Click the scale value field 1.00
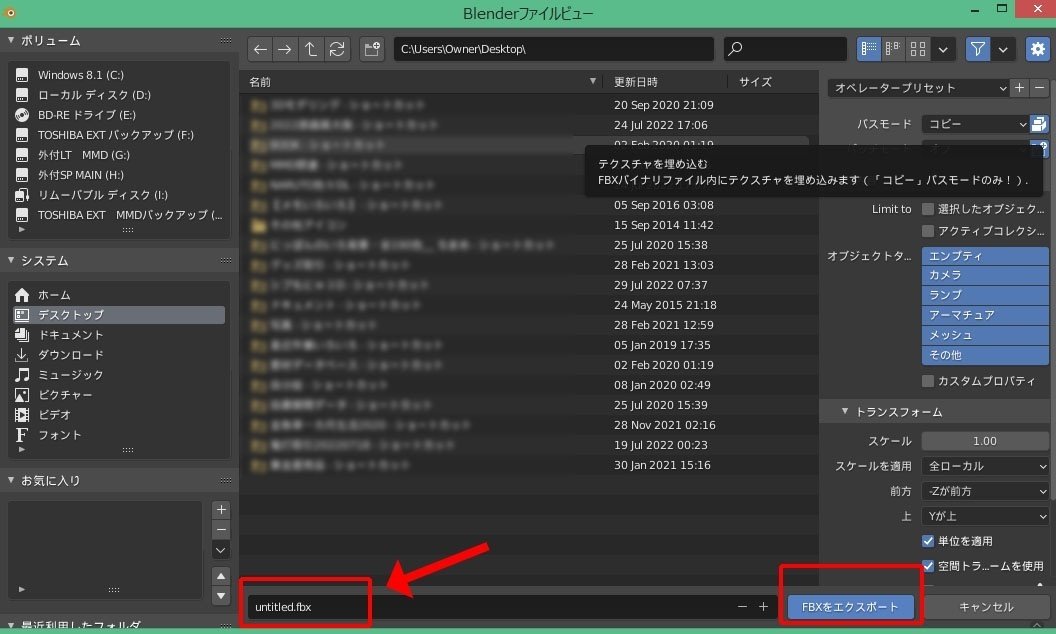 985,441
